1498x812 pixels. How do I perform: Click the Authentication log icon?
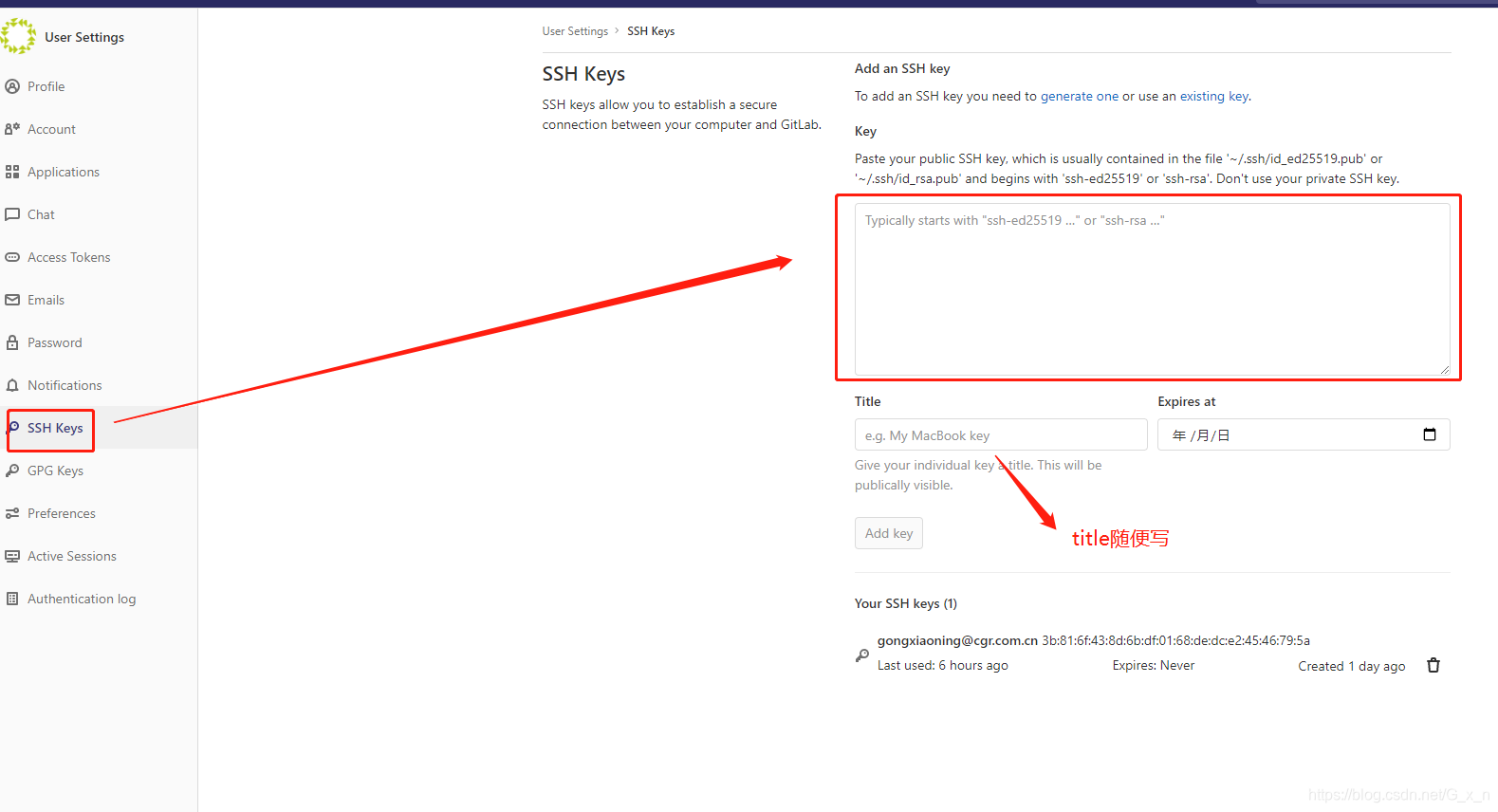coord(12,599)
